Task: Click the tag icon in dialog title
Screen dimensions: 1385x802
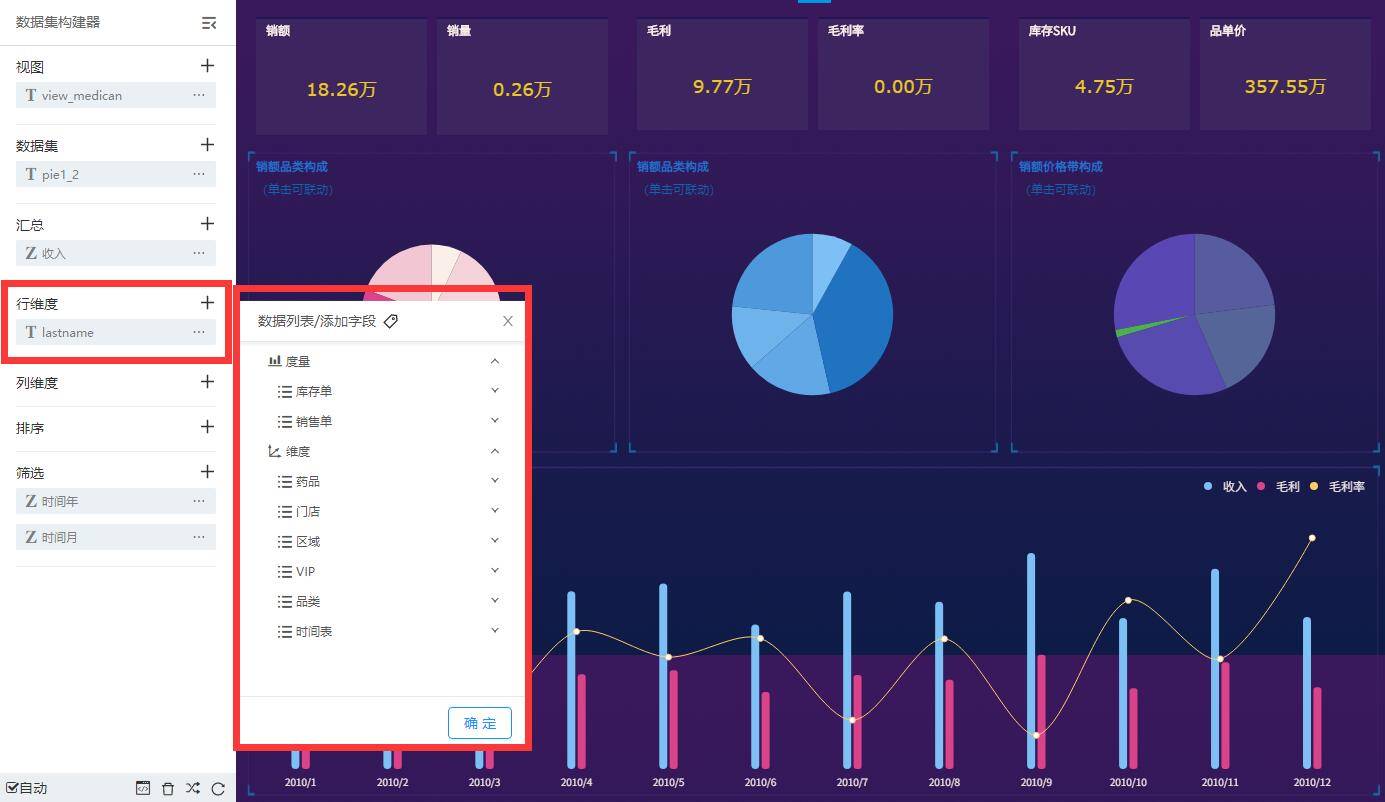Action: tap(391, 321)
